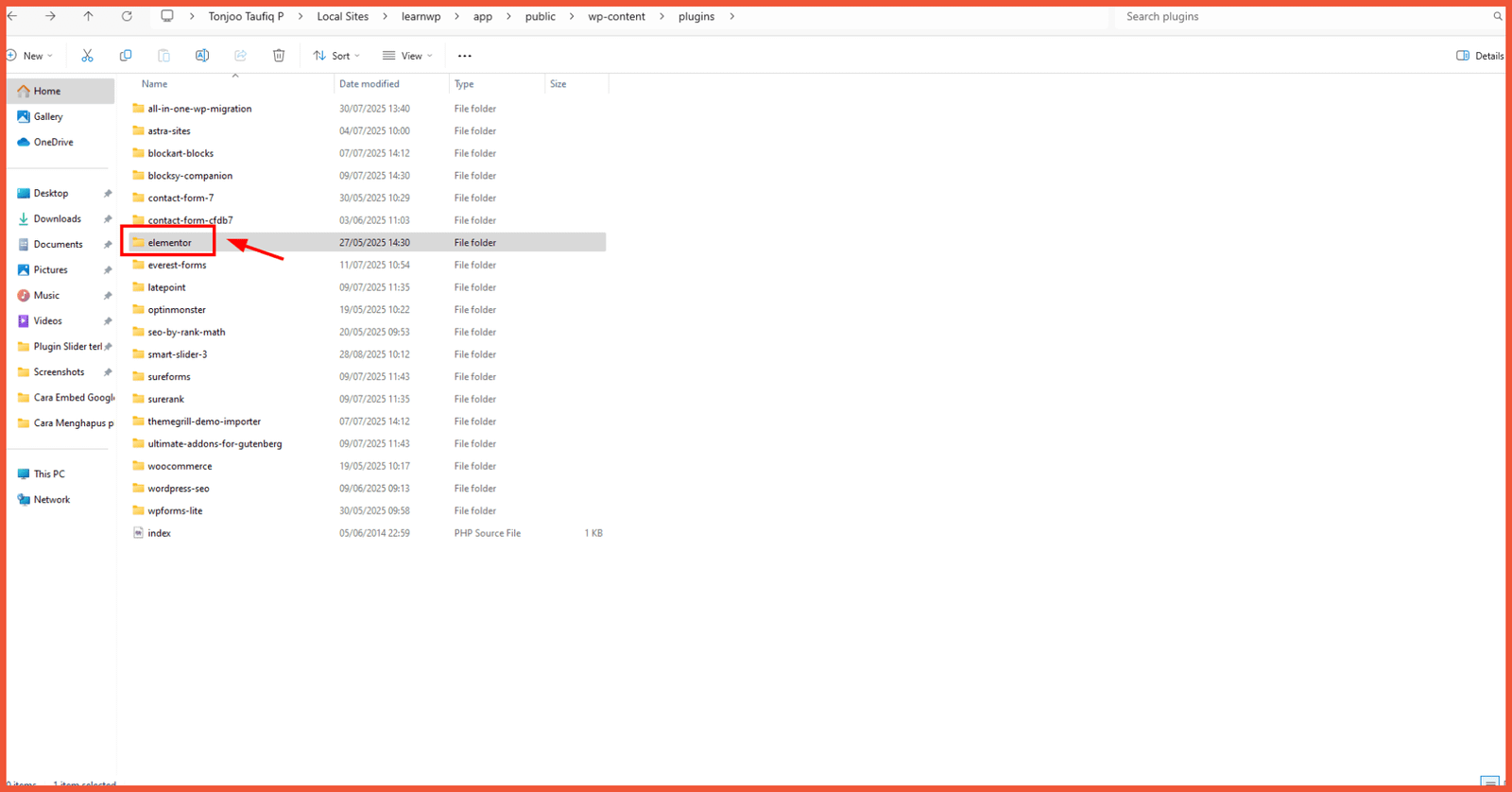The width and height of the screenshot is (1512, 792).
Task: Click the Copy icon in toolbar
Action: pos(126,56)
